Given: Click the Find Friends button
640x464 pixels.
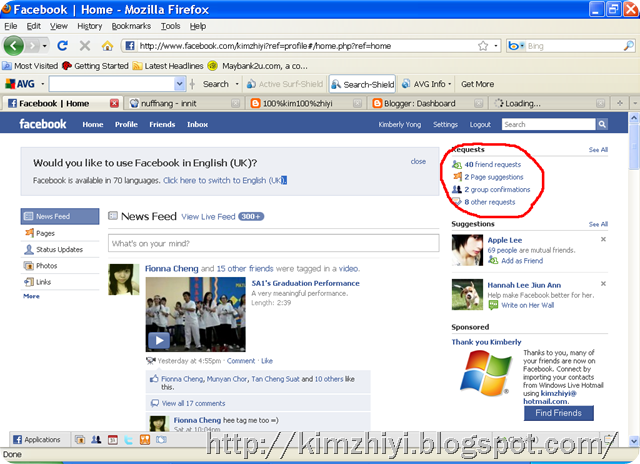Looking at the screenshot, I should [x=558, y=413].
